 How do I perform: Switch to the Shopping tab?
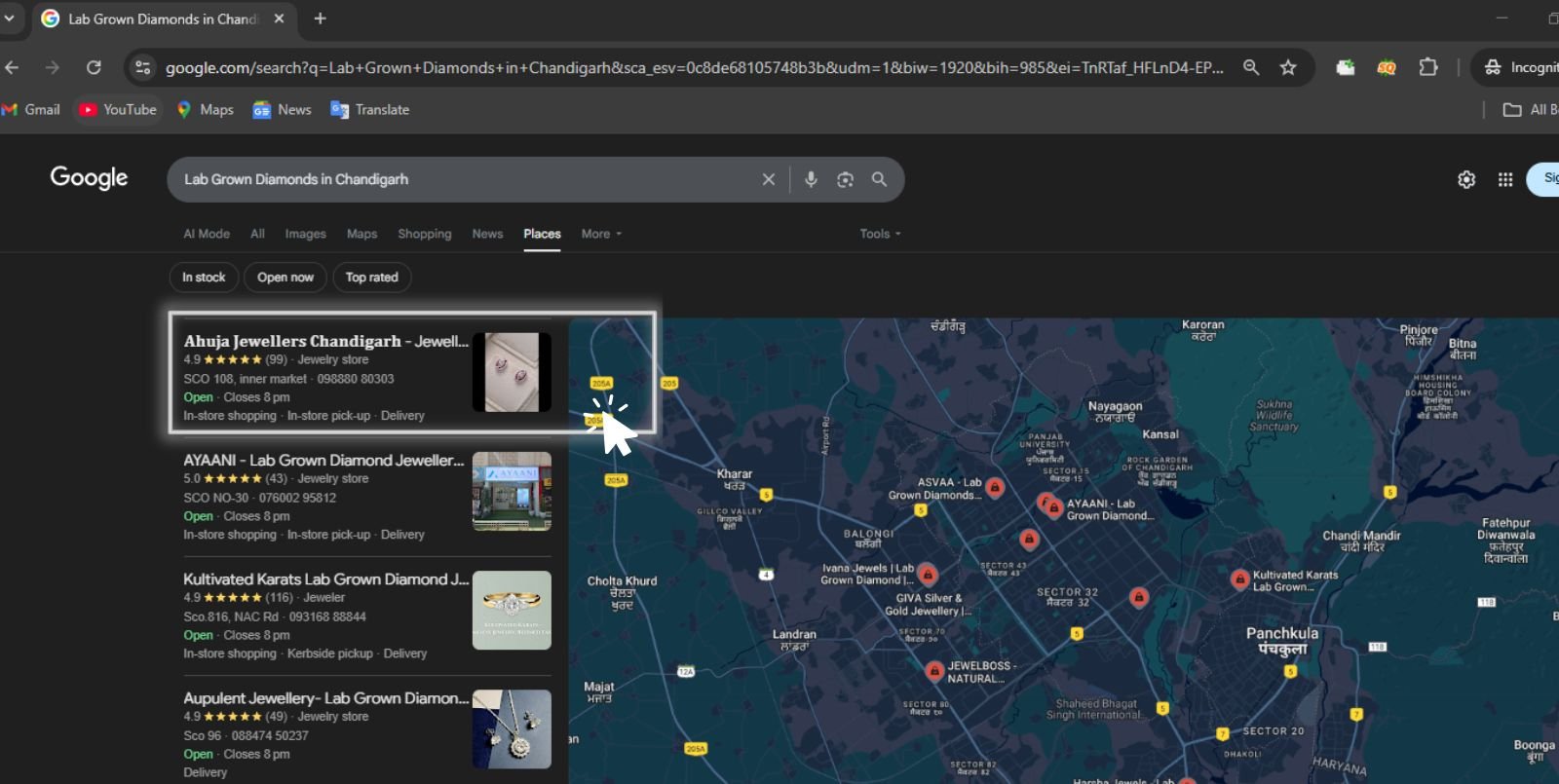[x=424, y=234]
